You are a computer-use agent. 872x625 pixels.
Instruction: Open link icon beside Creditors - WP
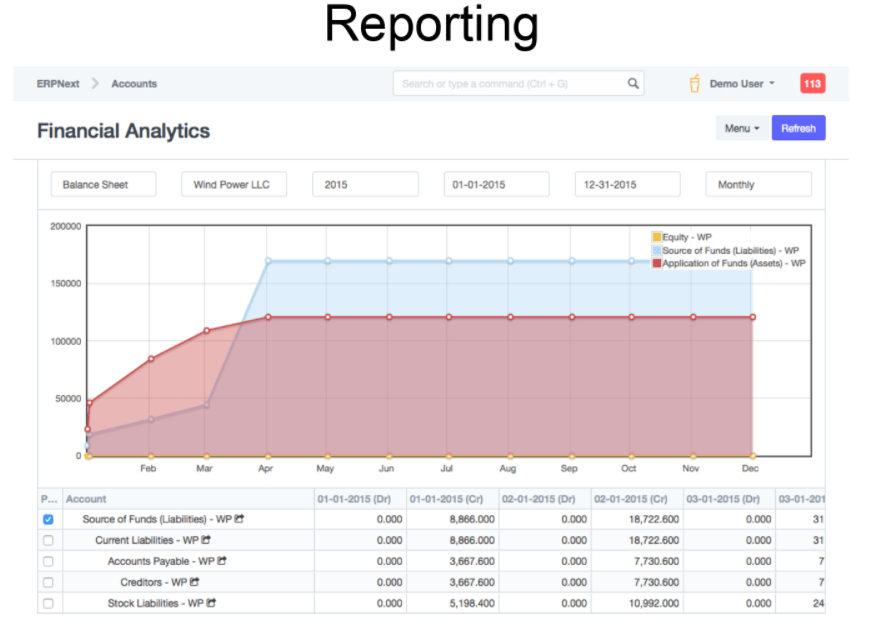pyautogui.click(x=195, y=582)
